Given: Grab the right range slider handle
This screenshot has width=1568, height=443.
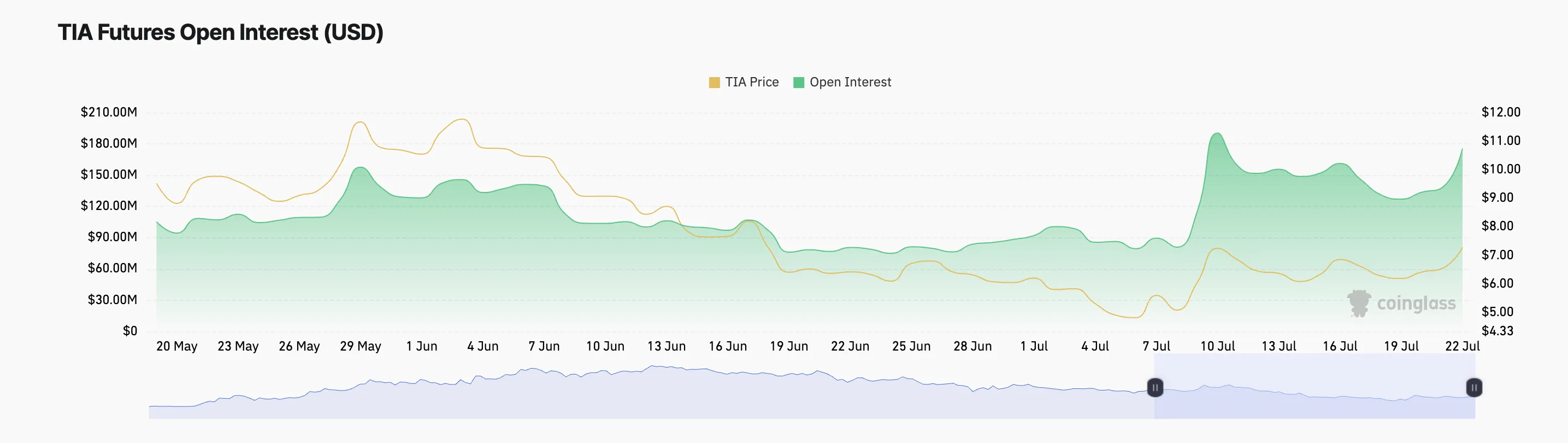Looking at the screenshot, I should pyautogui.click(x=1473, y=388).
